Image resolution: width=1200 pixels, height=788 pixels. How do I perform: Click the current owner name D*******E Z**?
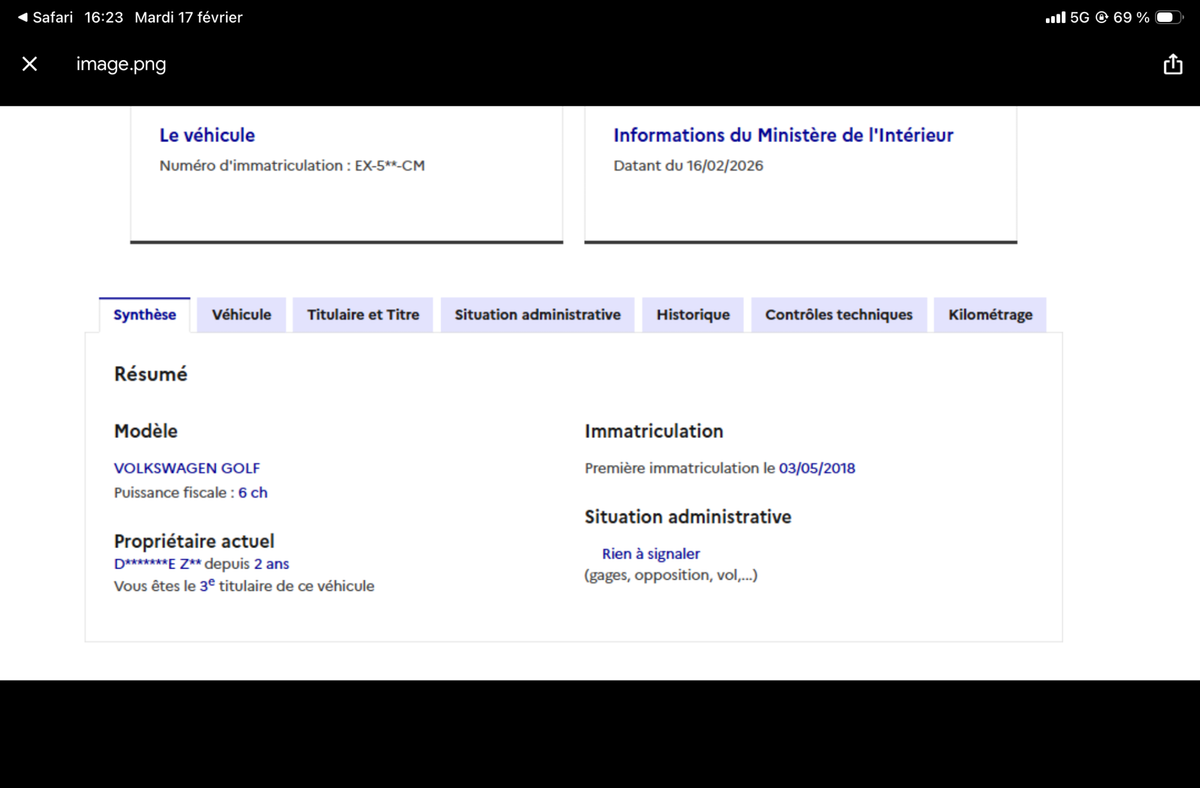pos(158,564)
